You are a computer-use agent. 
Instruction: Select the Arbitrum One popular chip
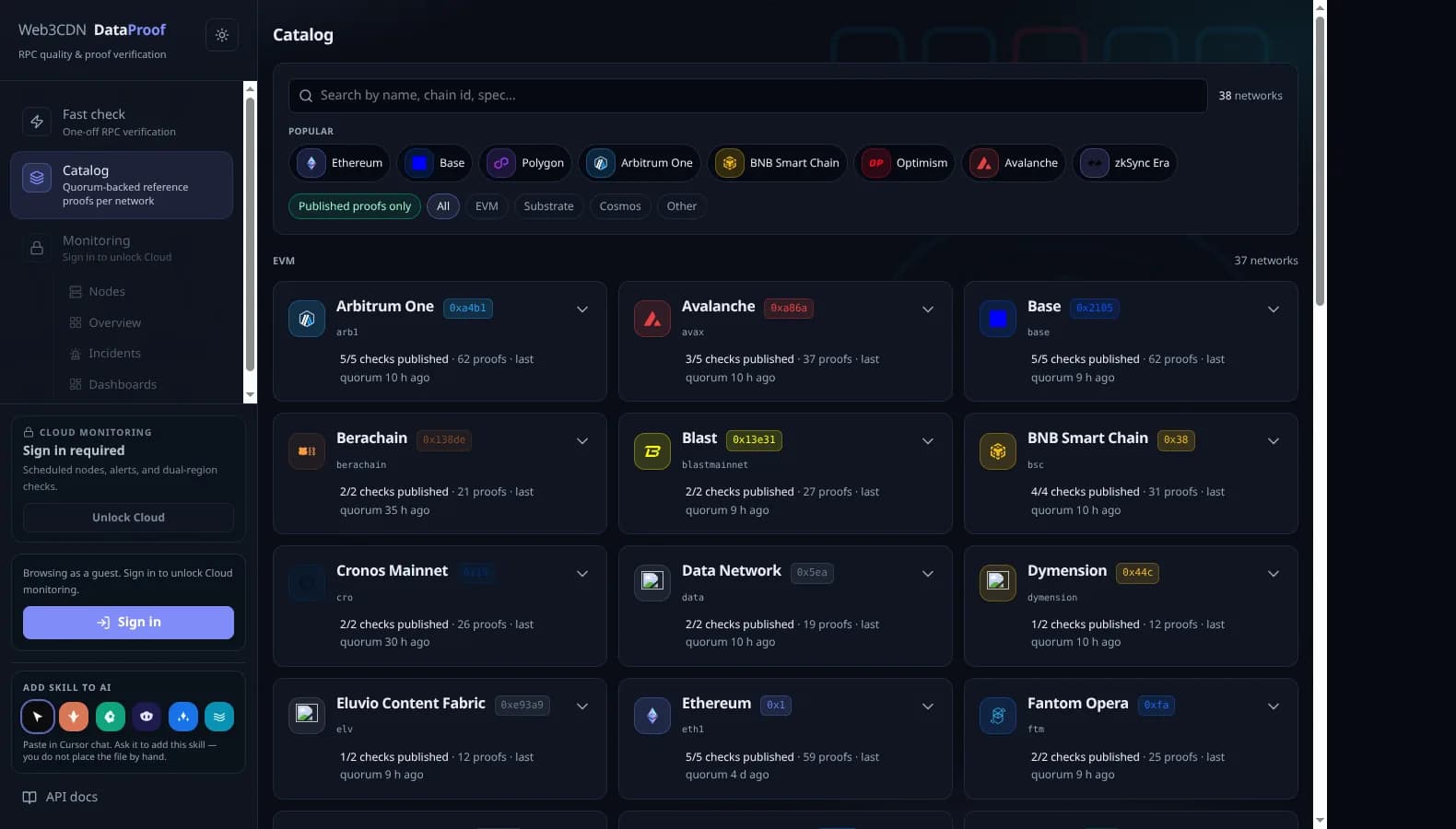click(x=640, y=163)
